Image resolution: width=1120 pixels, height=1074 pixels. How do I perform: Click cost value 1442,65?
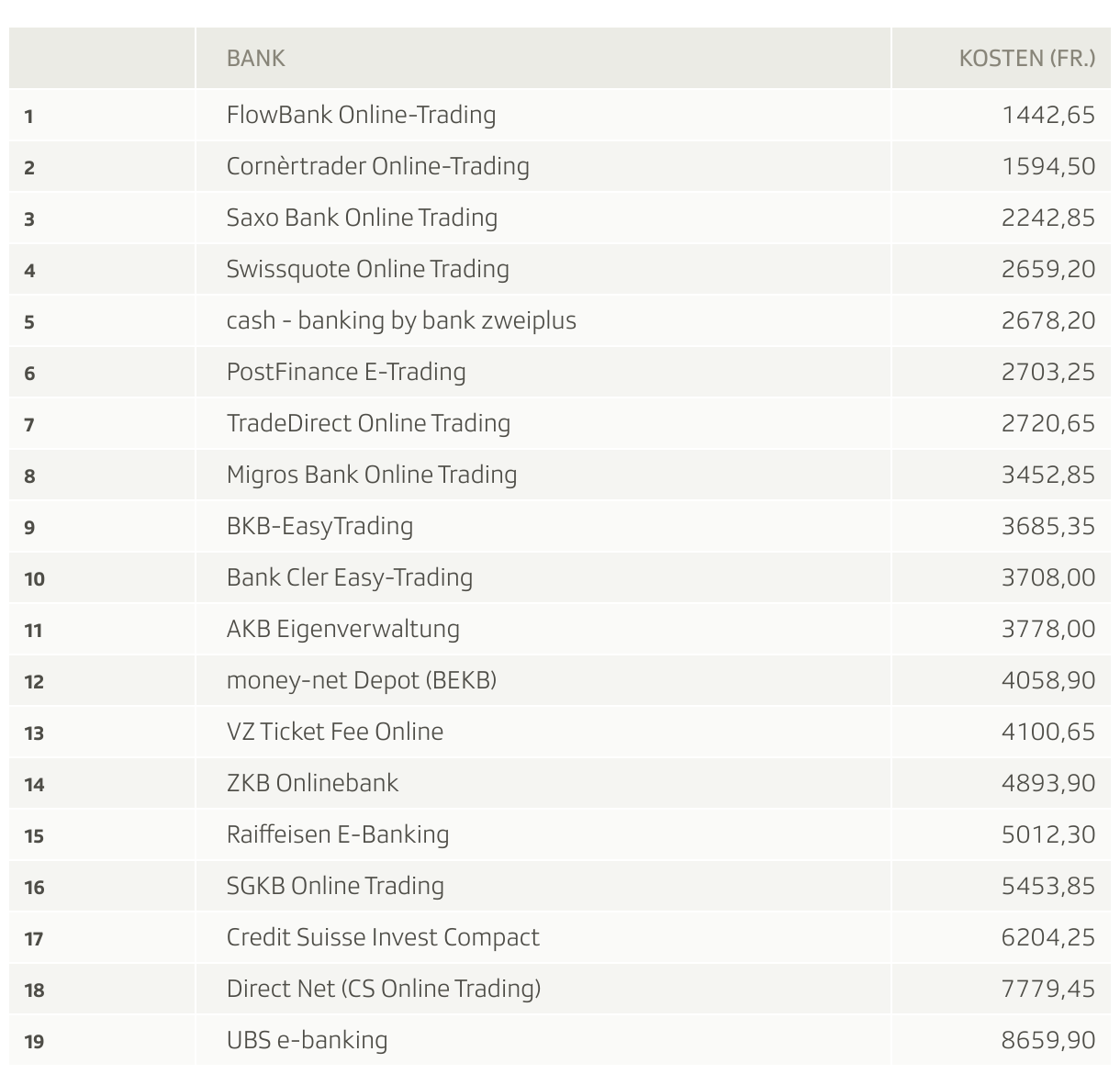pyautogui.click(x=1048, y=115)
